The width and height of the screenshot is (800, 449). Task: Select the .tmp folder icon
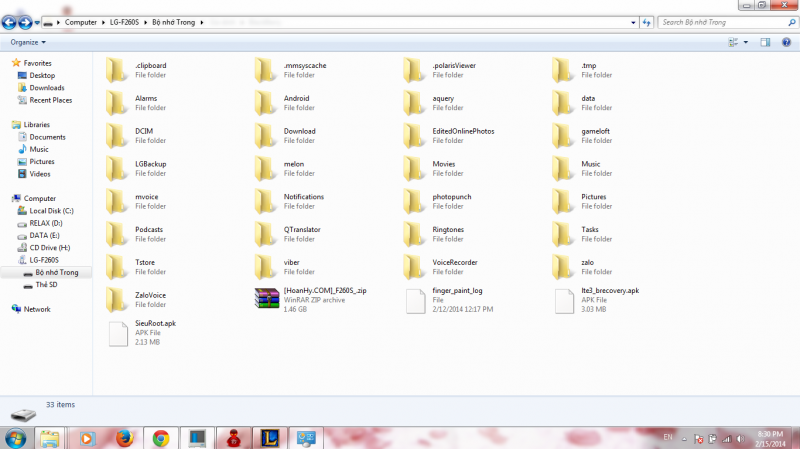(563, 70)
